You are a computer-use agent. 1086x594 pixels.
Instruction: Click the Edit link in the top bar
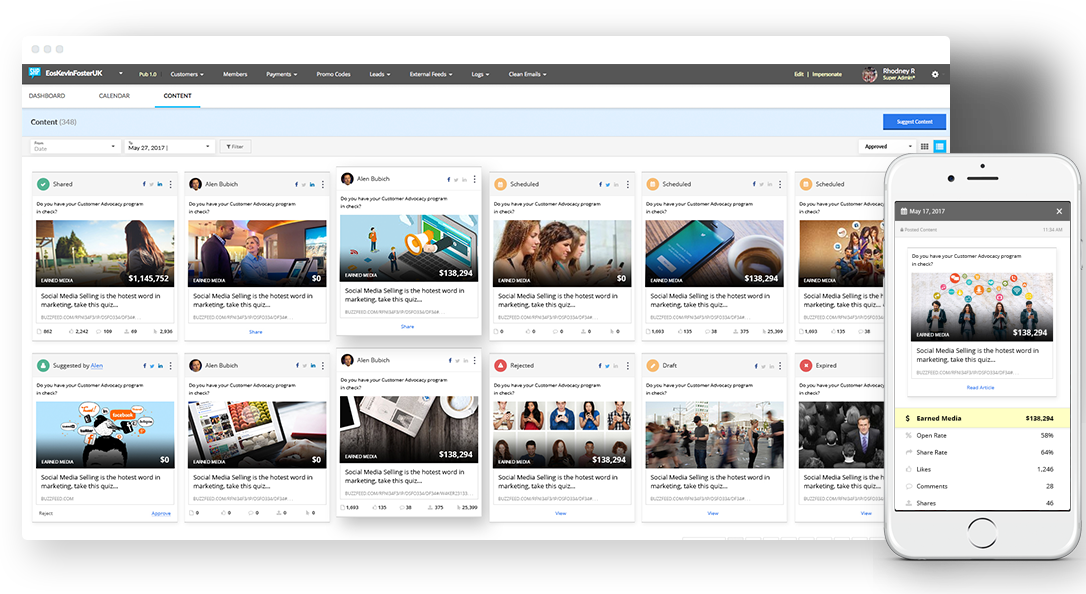pyautogui.click(x=799, y=74)
